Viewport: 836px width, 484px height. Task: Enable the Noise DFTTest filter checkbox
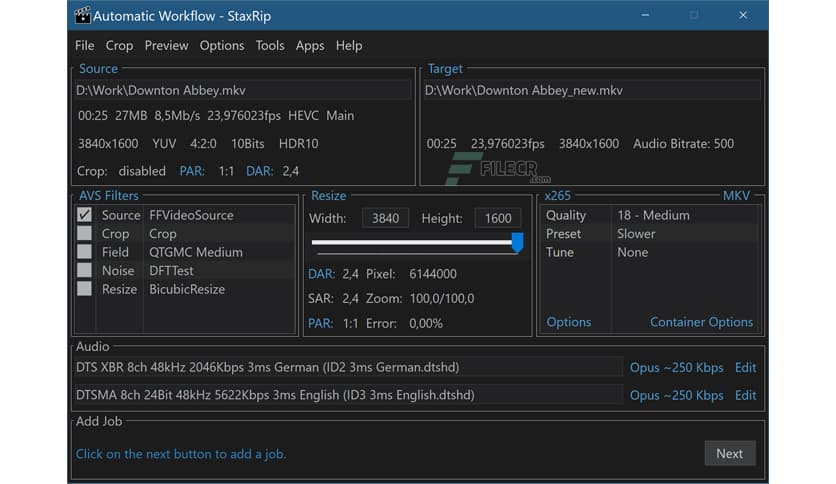click(x=85, y=271)
